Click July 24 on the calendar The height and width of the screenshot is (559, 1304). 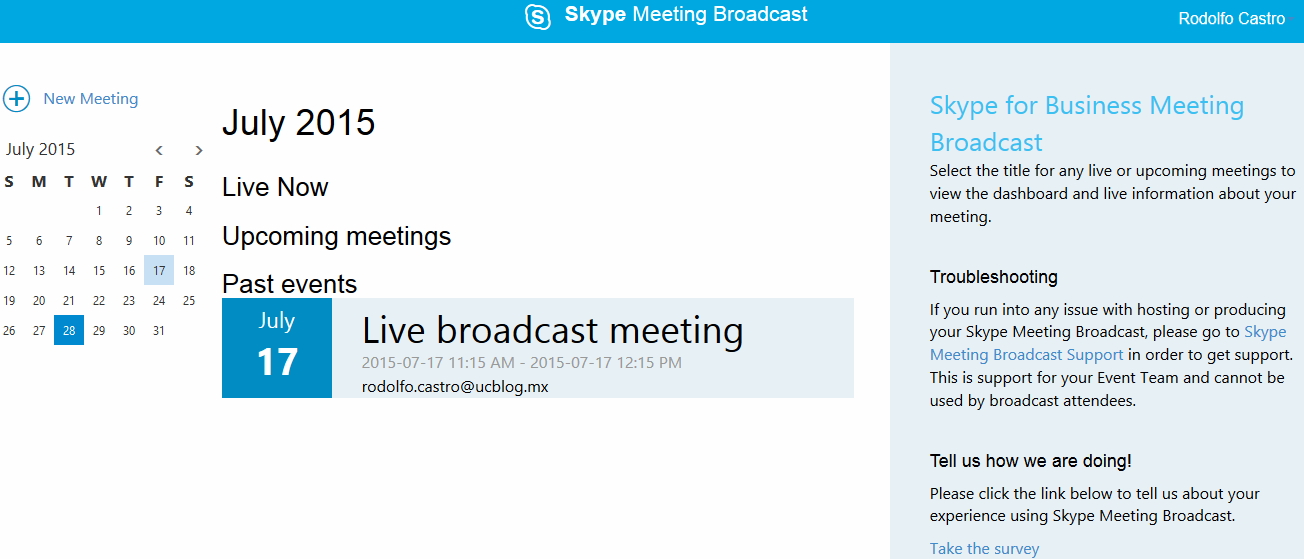click(x=159, y=300)
